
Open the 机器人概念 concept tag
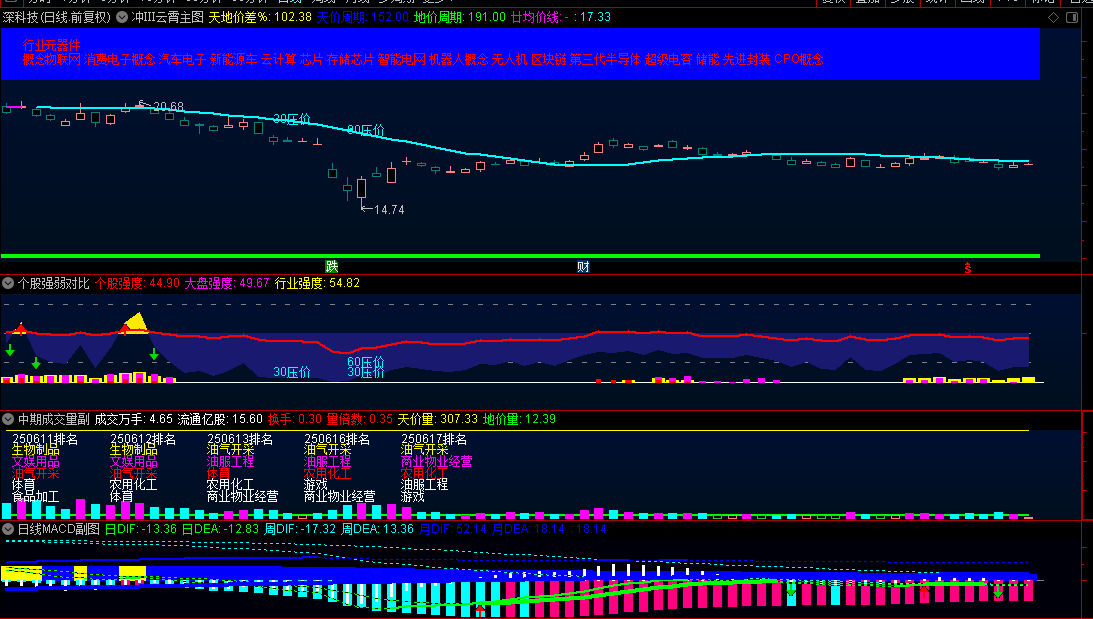coord(459,59)
